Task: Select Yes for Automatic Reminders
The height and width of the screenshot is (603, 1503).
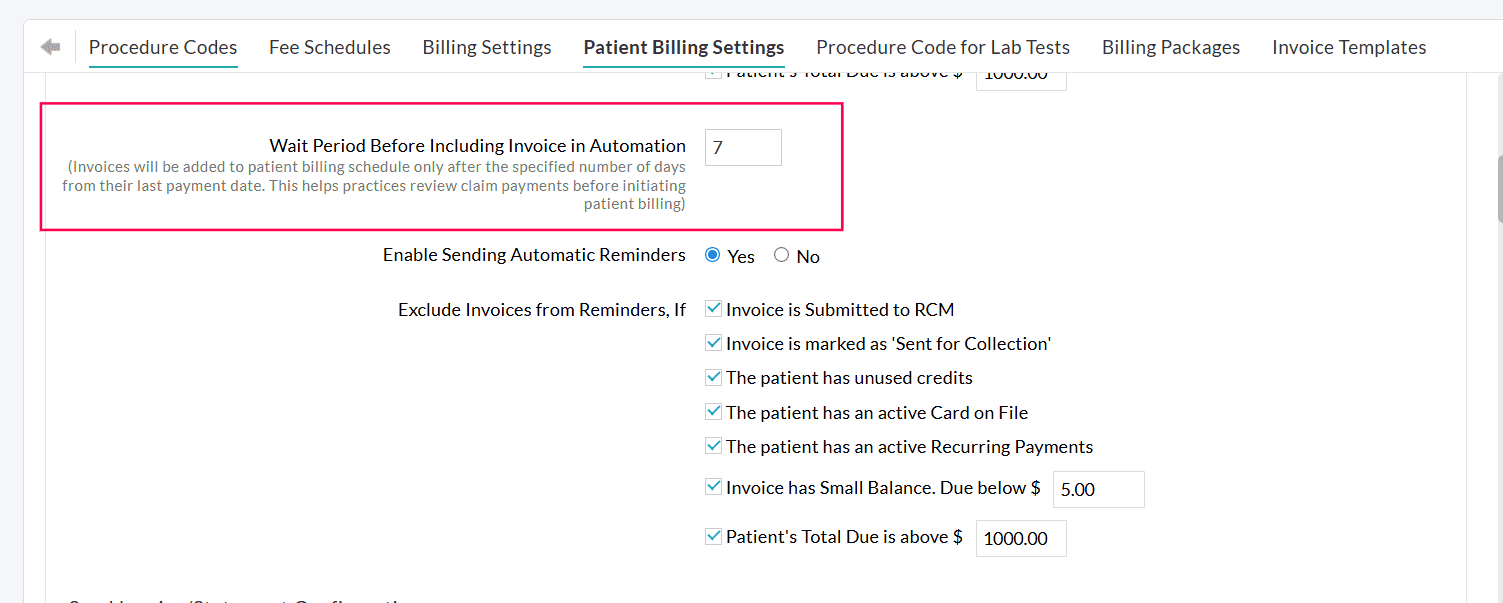Action: click(x=713, y=255)
